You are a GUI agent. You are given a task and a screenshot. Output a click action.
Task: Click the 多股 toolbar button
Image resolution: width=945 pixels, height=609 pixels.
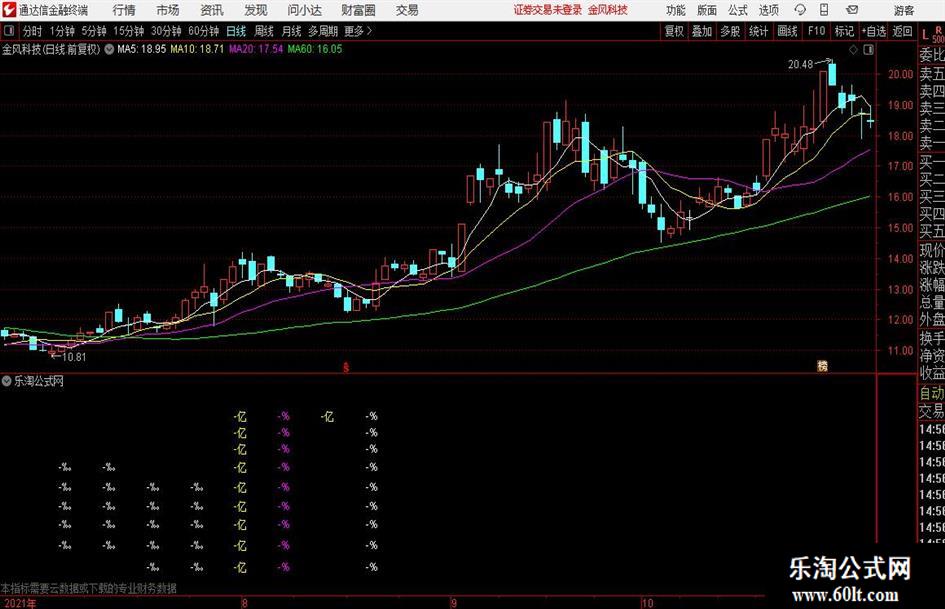(730, 31)
